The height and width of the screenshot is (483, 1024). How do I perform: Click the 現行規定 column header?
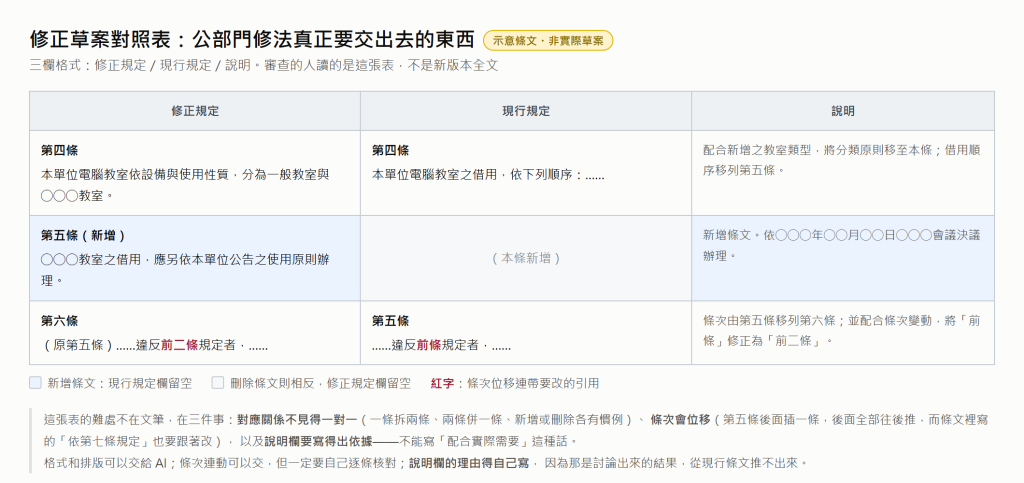click(x=526, y=111)
